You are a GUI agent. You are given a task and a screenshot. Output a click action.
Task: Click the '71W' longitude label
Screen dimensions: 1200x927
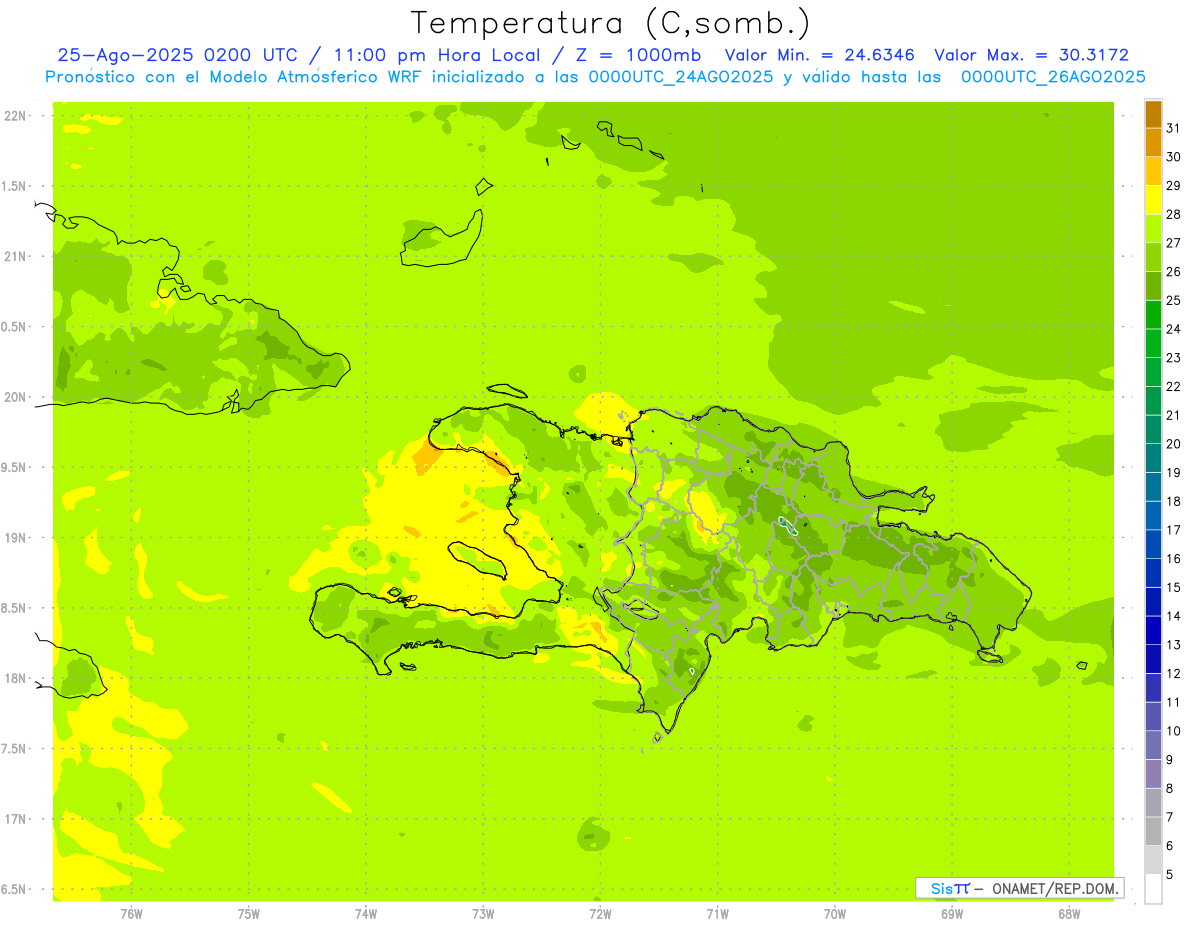[717, 914]
